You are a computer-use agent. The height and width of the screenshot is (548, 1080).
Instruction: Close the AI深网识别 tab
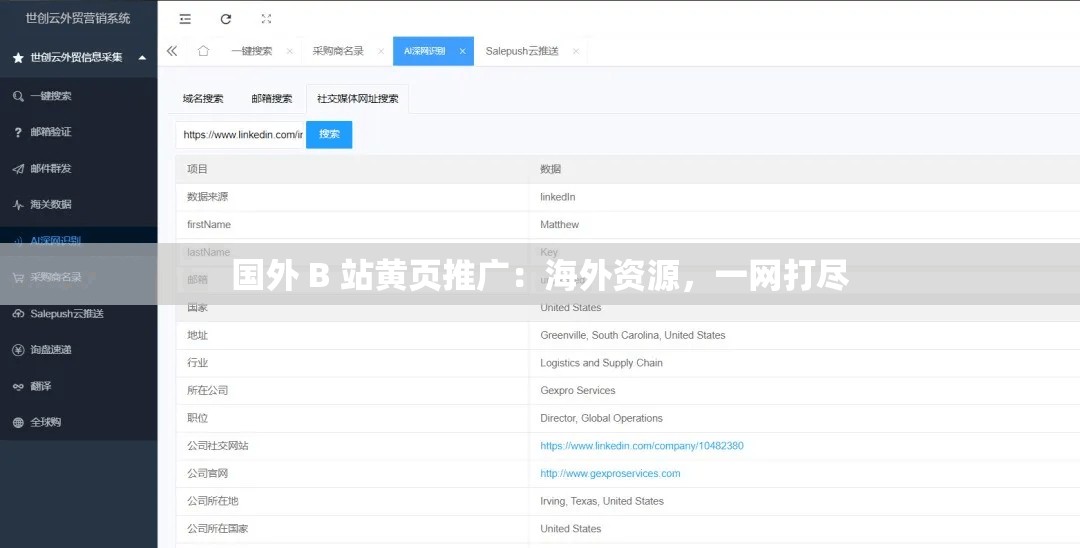(462, 51)
